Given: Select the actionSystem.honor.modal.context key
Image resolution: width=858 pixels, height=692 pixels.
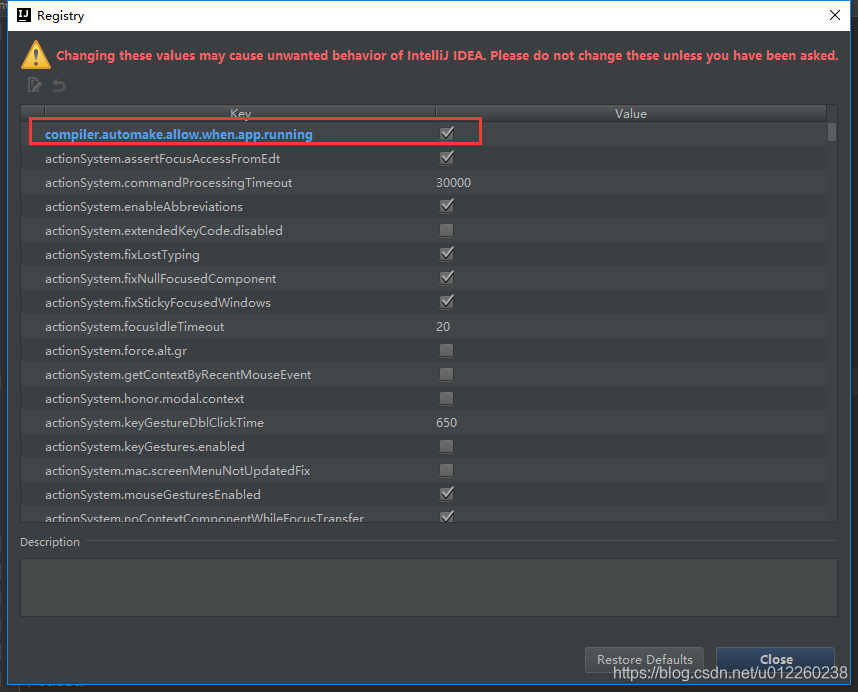Looking at the screenshot, I should 144,399.
